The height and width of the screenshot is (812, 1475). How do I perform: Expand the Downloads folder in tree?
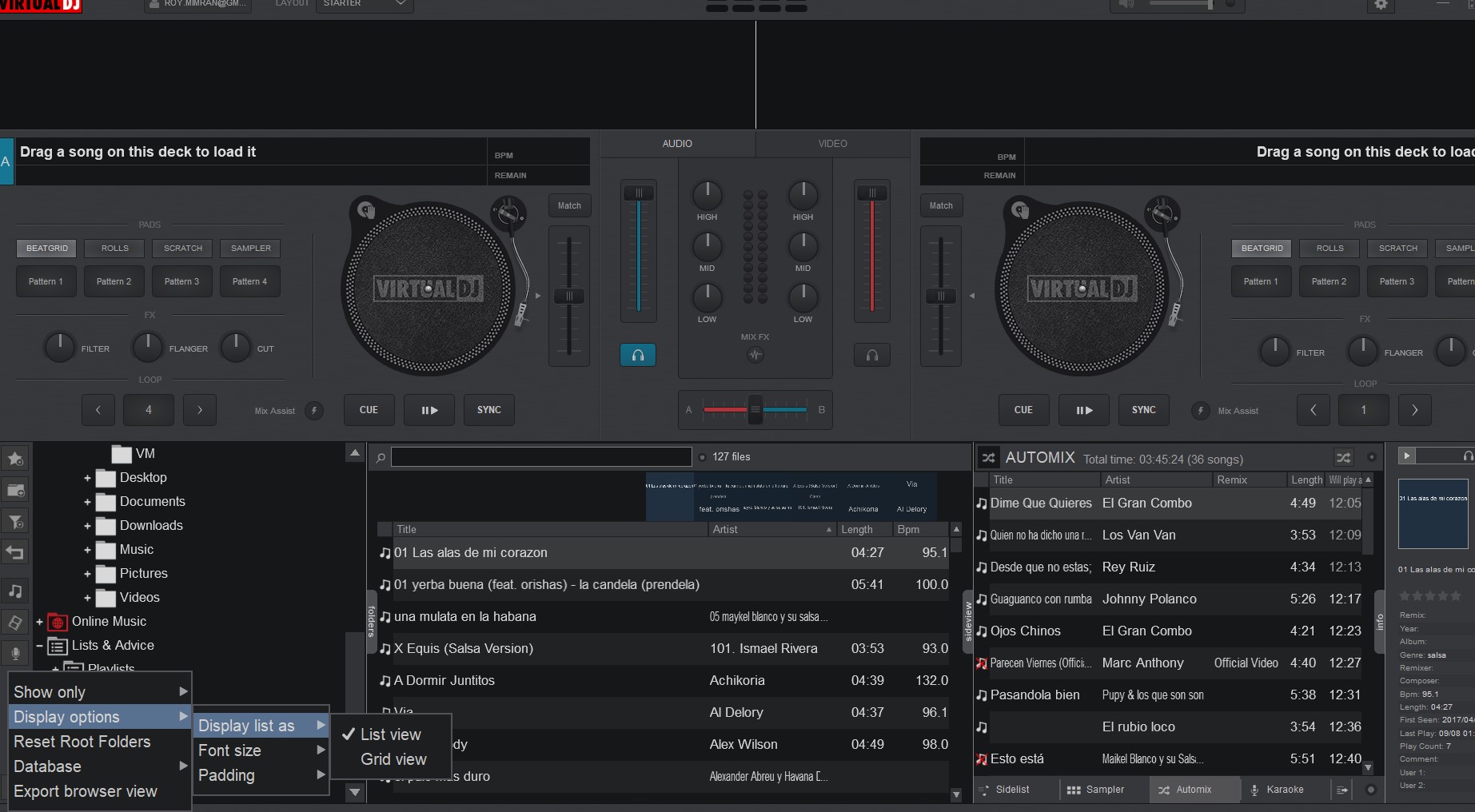click(89, 525)
